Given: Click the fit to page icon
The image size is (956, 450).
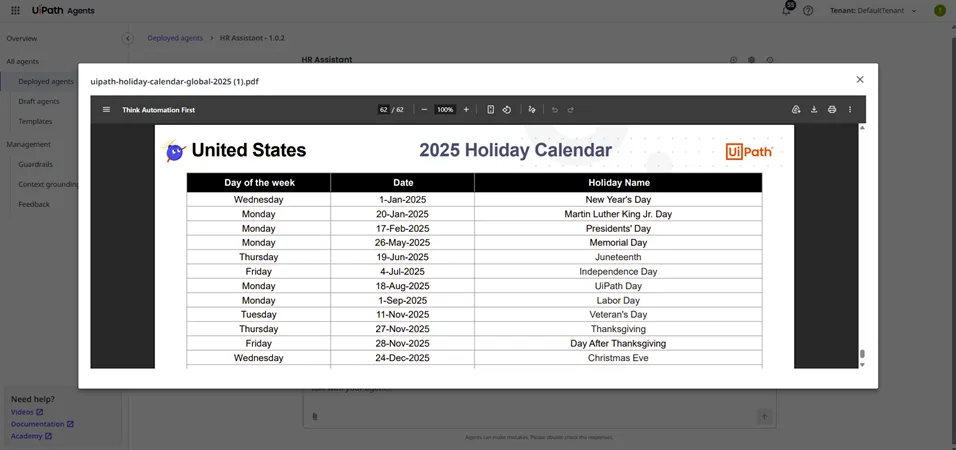Looking at the screenshot, I should (x=490, y=110).
